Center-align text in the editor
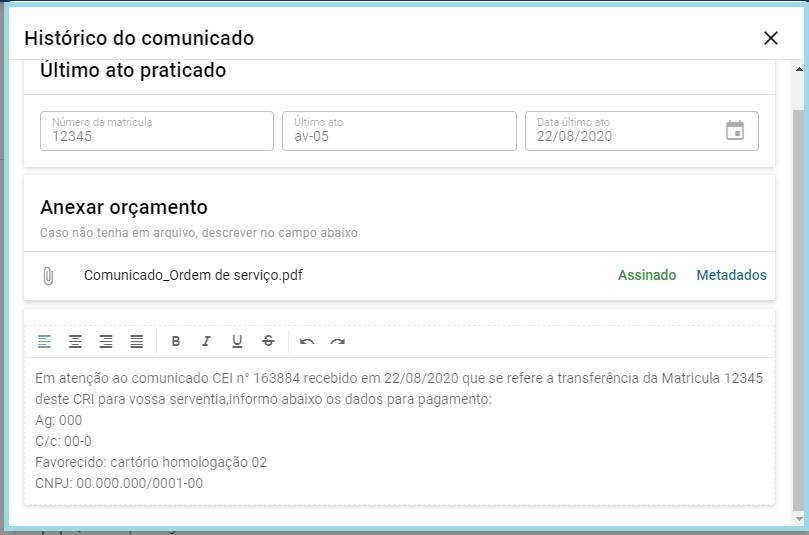Viewport: 809px width, 535px height. click(75, 341)
